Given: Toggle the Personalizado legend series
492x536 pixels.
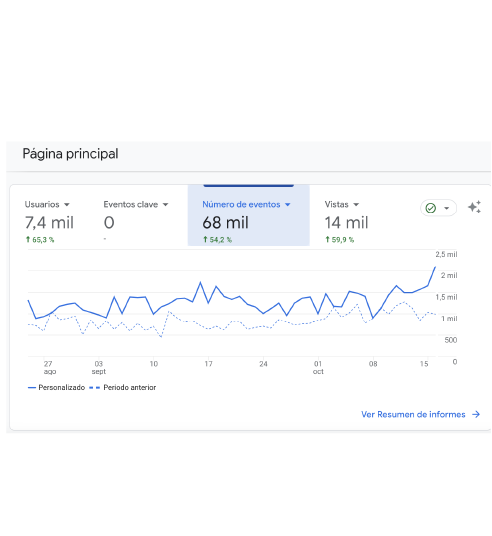Looking at the screenshot, I should pos(56,388).
